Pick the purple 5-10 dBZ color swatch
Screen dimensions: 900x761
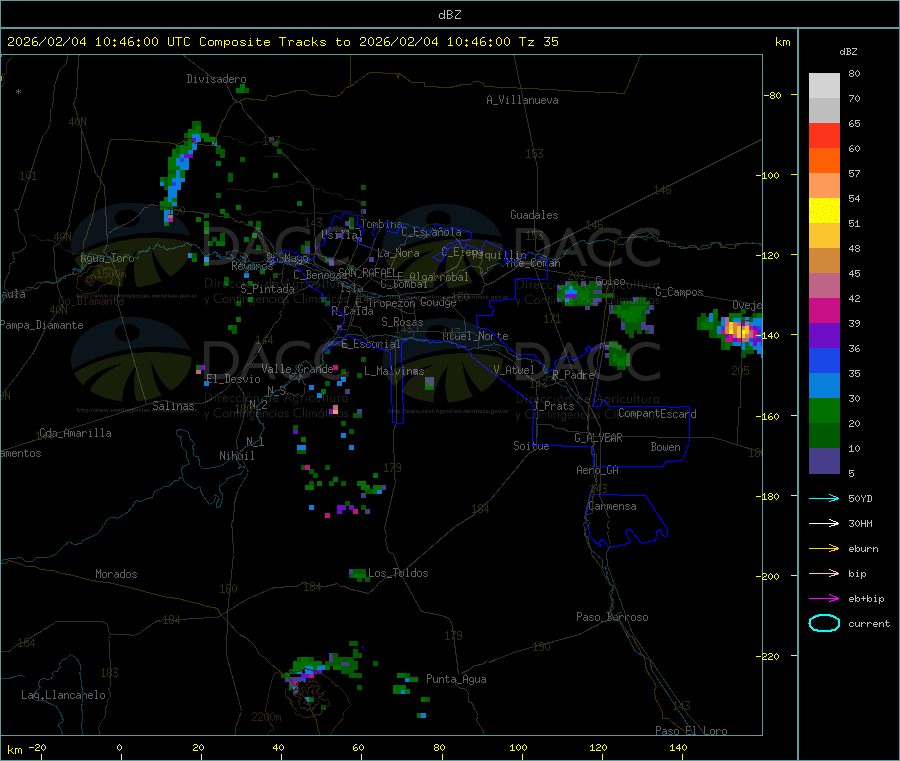click(x=824, y=461)
